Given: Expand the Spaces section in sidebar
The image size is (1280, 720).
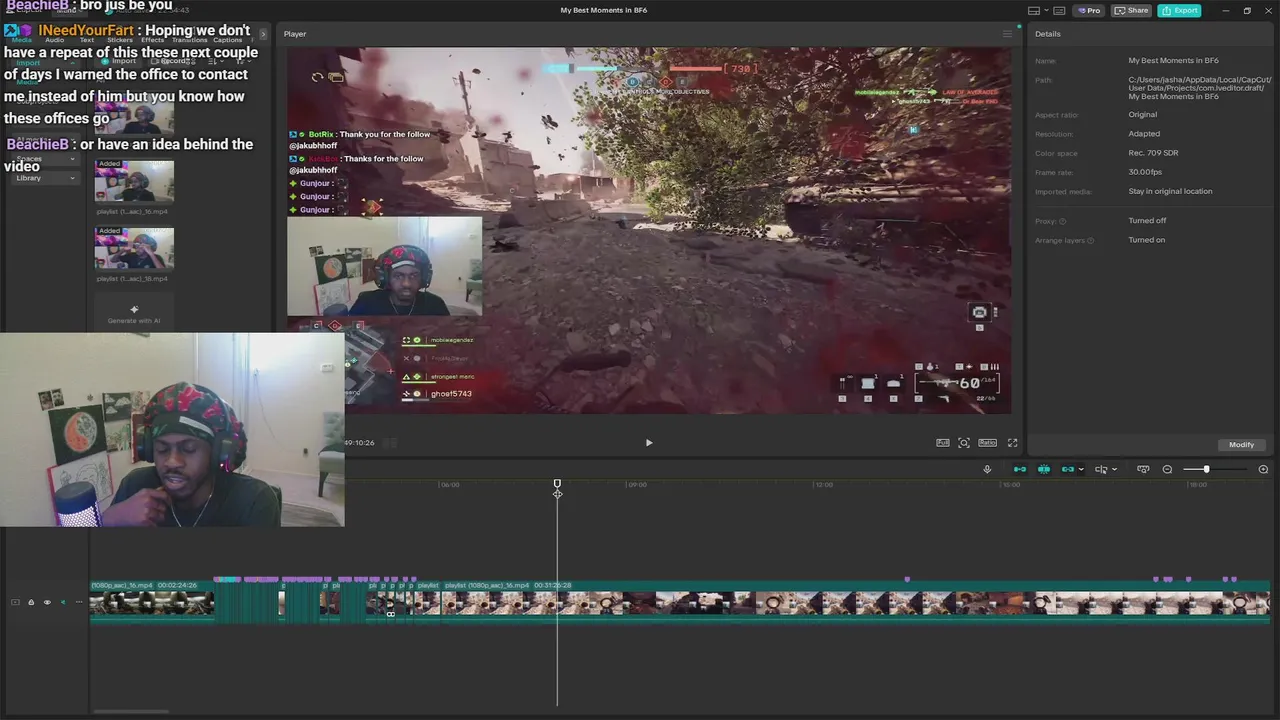Looking at the screenshot, I should [x=45, y=158].
